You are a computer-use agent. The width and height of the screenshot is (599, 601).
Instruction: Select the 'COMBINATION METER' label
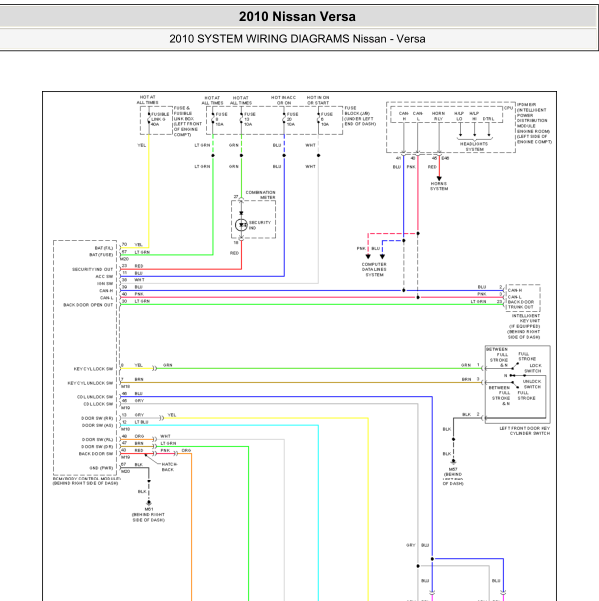click(261, 195)
